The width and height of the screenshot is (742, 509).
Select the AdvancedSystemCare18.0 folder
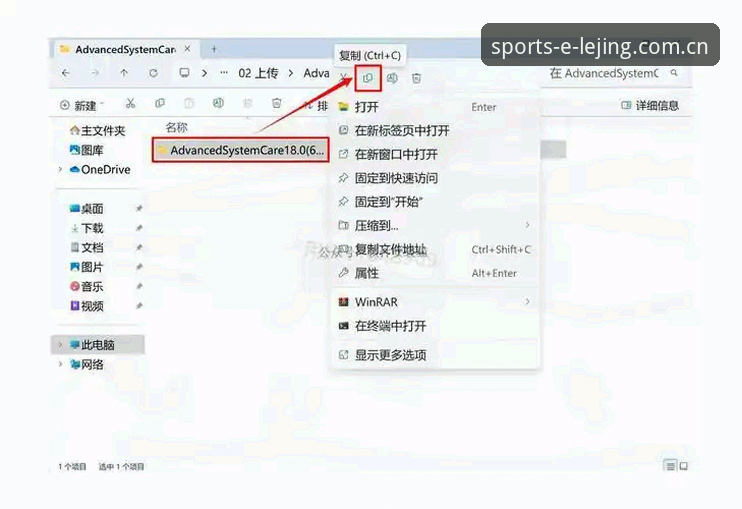tap(240, 150)
